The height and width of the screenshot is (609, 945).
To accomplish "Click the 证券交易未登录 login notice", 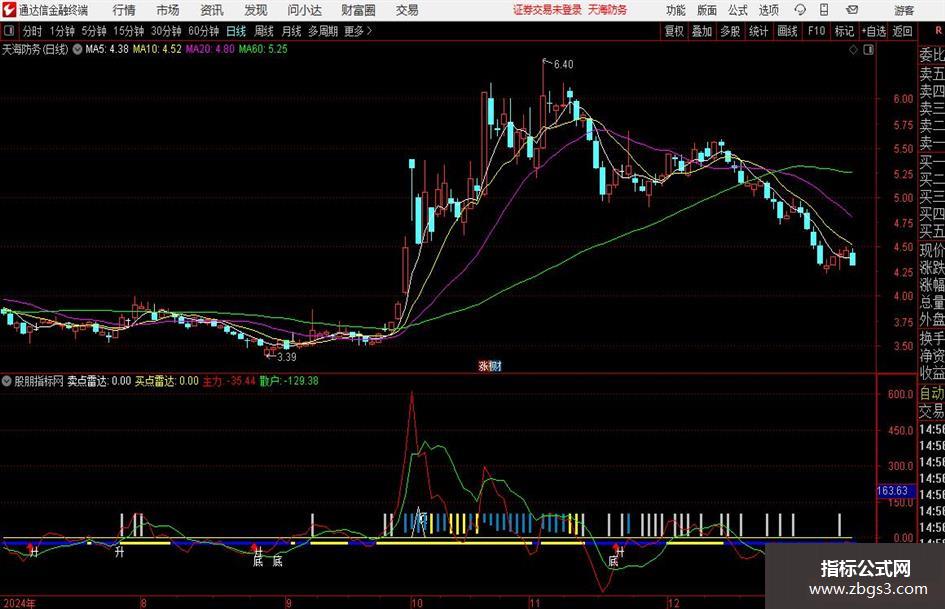I will 547,10.
